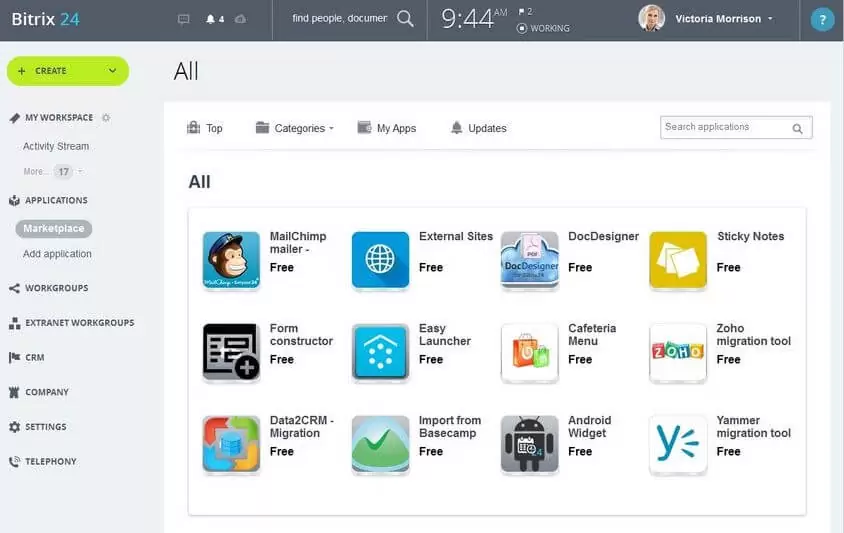Open the Zoho migration tool icon
Screen dimensions: 844x533
(678, 352)
